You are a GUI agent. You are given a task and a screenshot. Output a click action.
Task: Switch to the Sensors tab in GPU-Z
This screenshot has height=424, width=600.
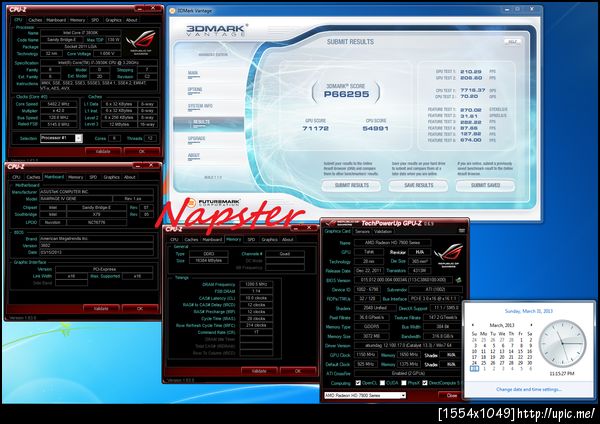pos(362,231)
